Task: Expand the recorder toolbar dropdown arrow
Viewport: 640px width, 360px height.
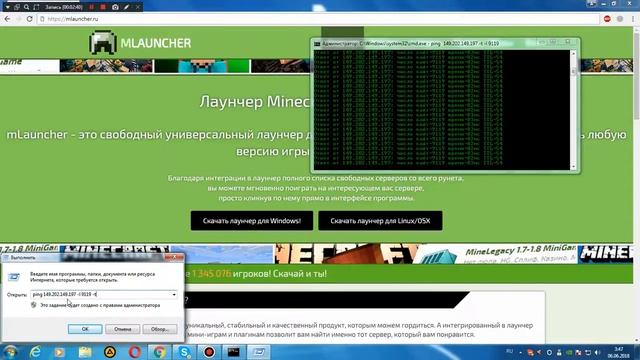Action: [7, 7]
